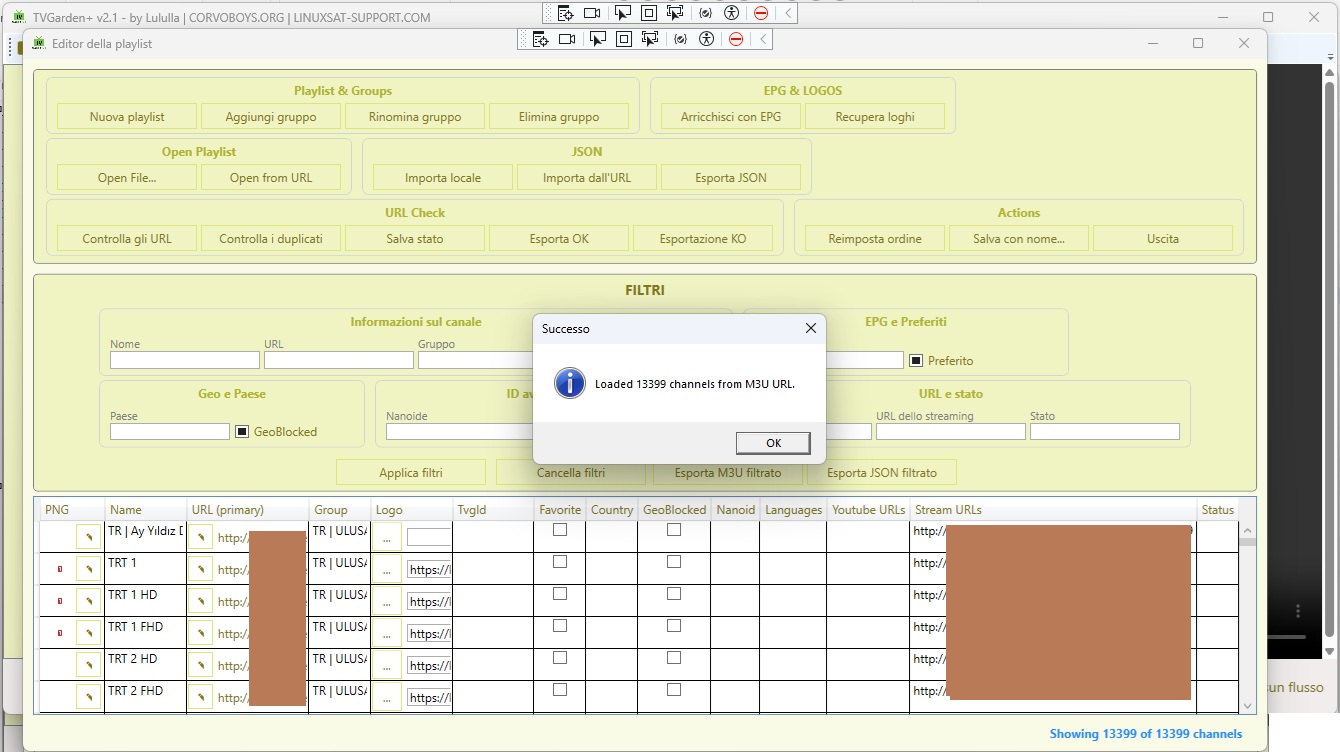The height and width of the screenshot is (752, 1340).
Task: Check GeoBlocked for the TRT 2 HD row
Action: (674, 658)
